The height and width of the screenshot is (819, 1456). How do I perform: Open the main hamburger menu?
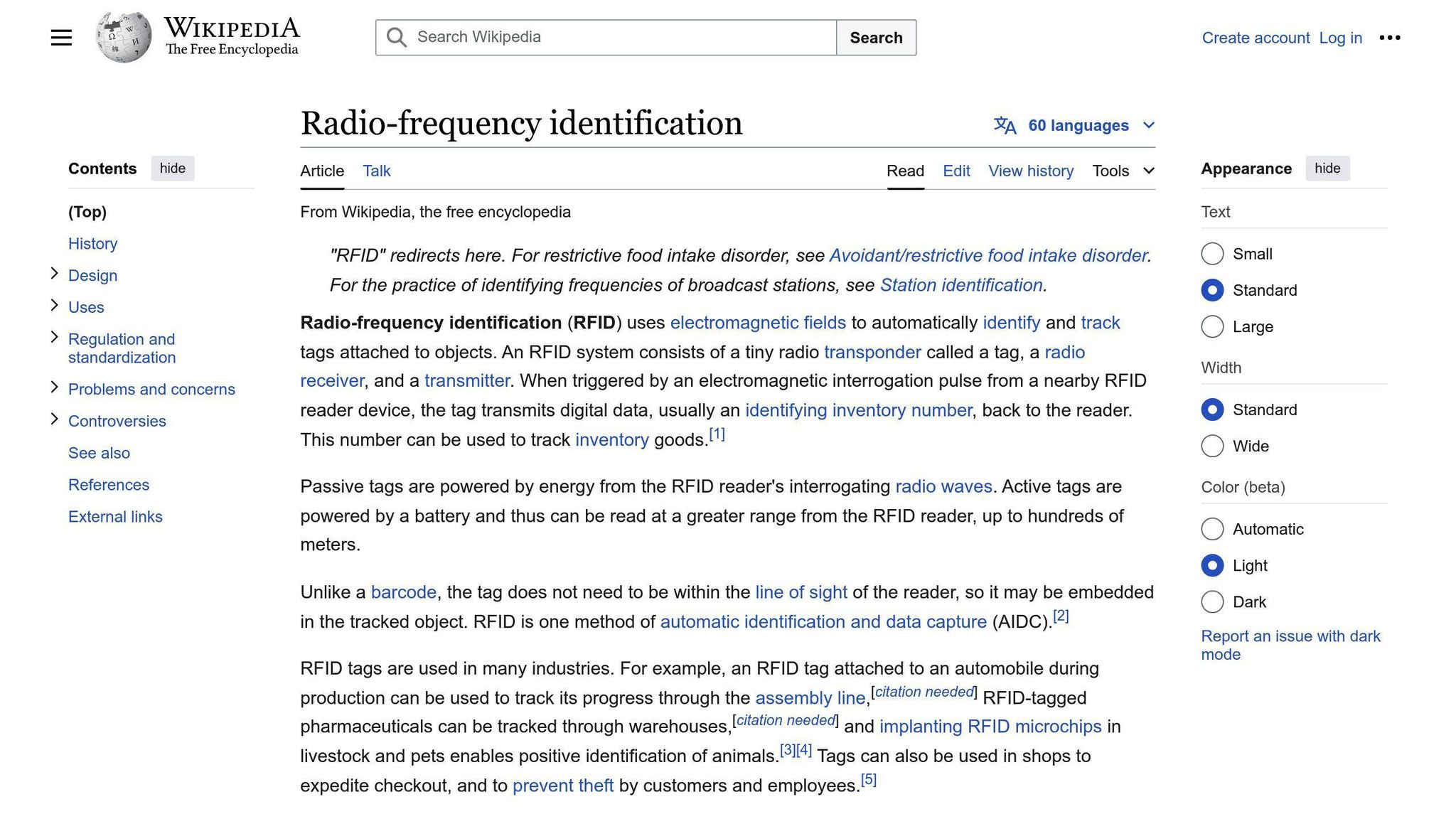coord(61,37)
